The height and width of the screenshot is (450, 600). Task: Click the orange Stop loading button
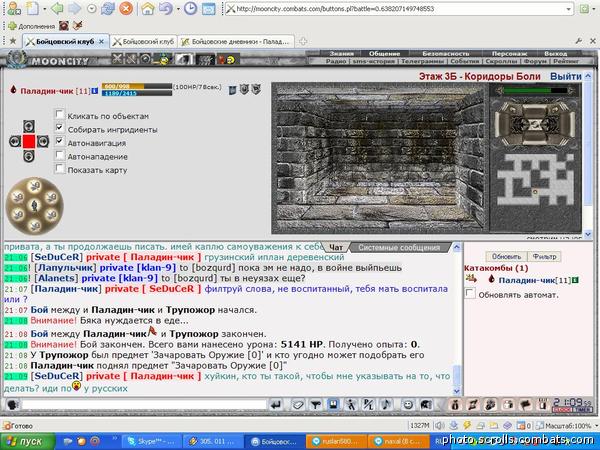pos(126,8)
